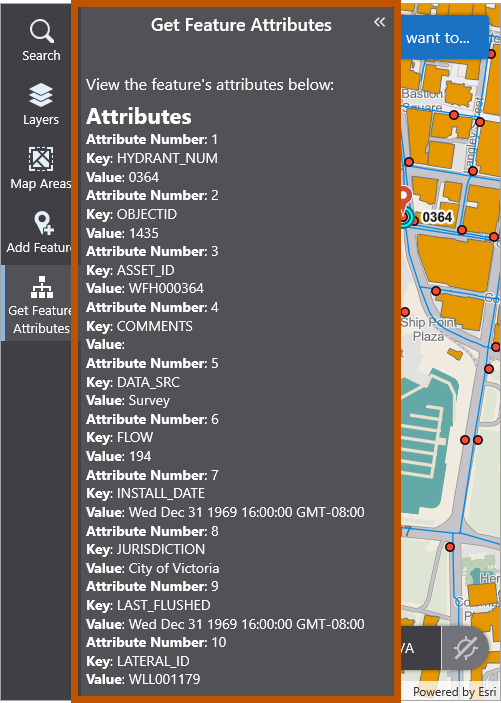The image size is (501, 703).
Task: Select the Get Feature Attributes tool
Action: (39, 303)
